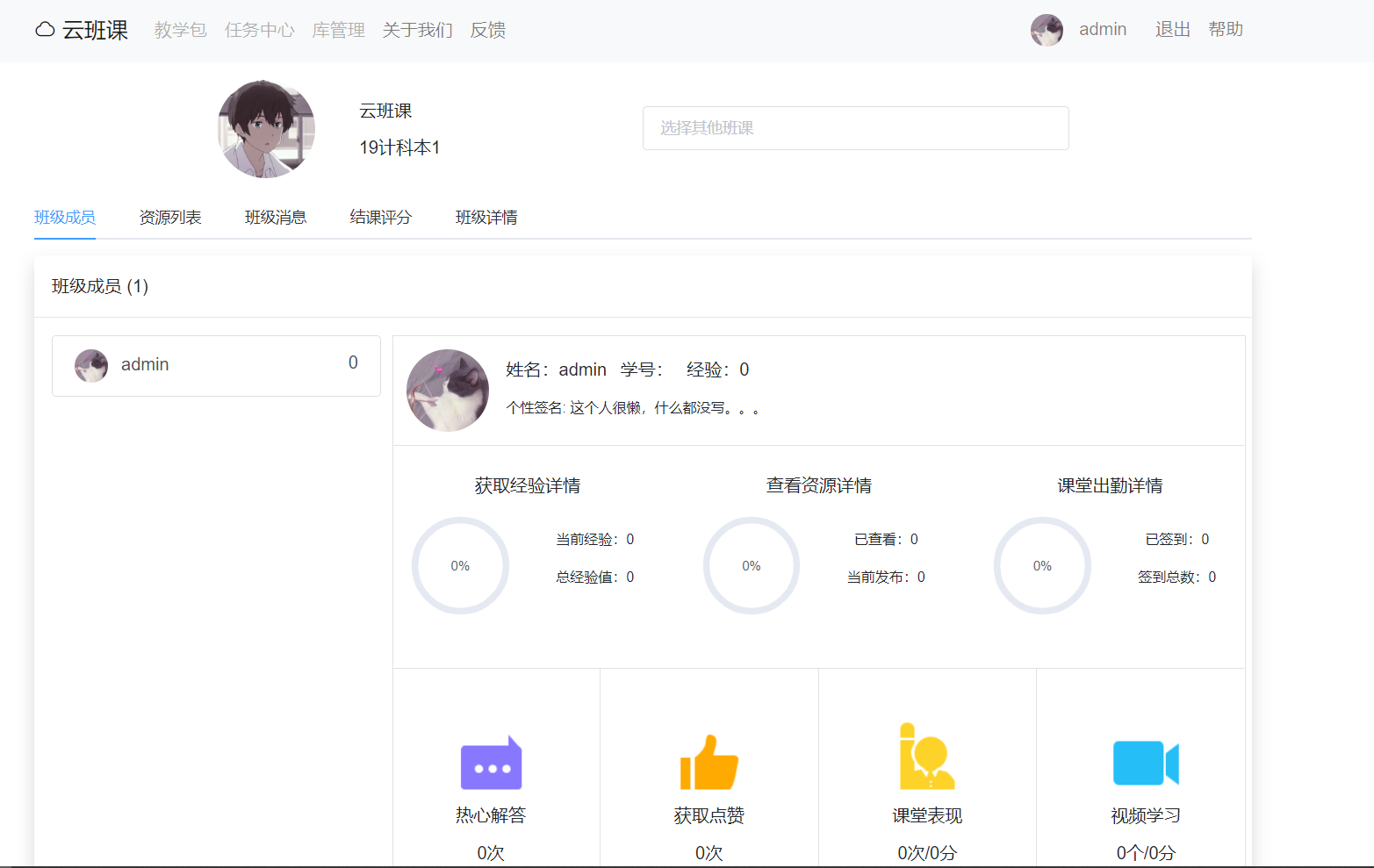Image resolution: width=1374 pixels, height=868 pixels.
Task: Click the 查看资源详情 progress circle
Action: click(752, 565)
